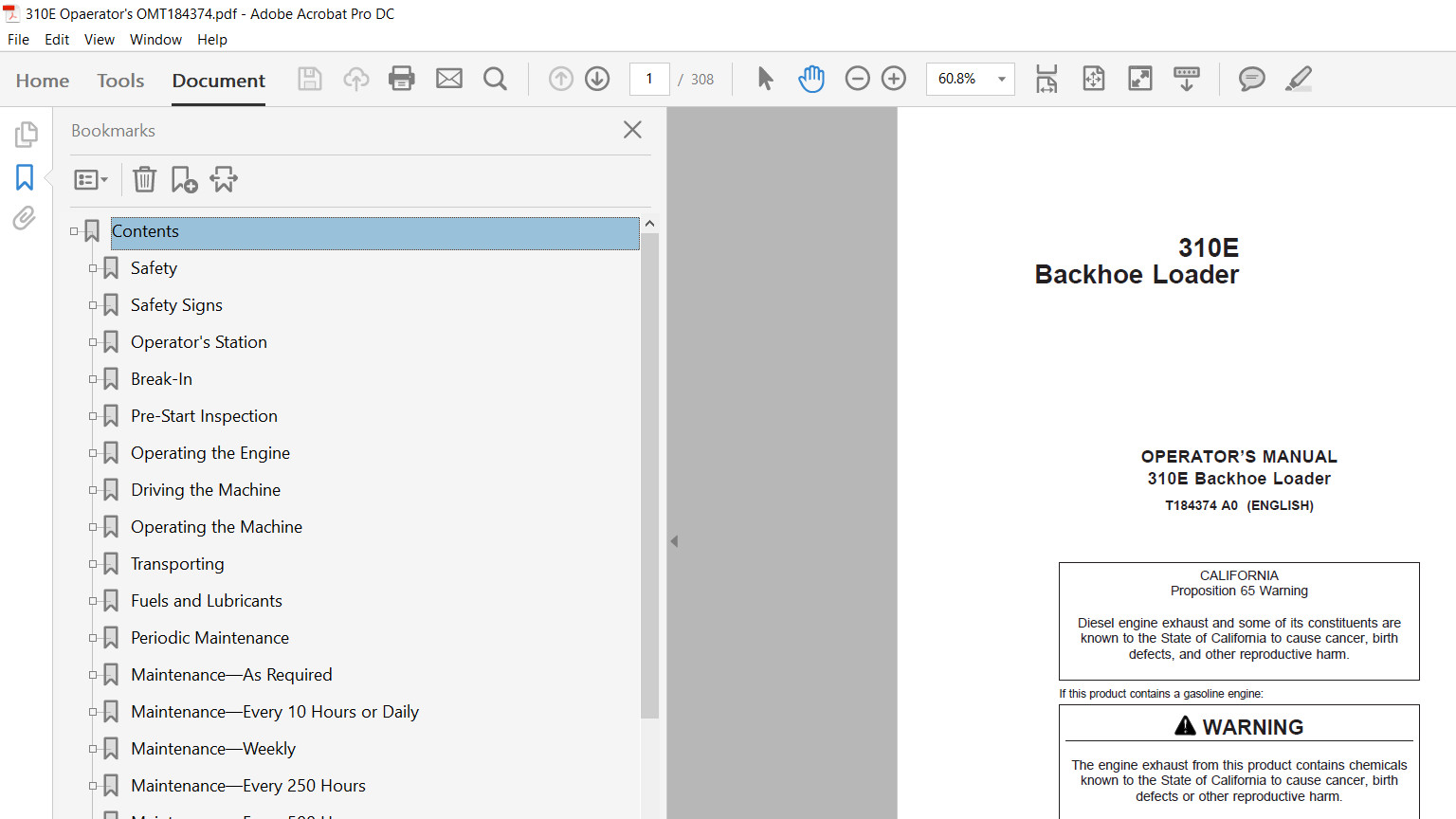Open the Attachments paperclip panel
Image resolution: width=1456 pixels, height=819 pixels.
pyautogui.click(x=25, y=219)
